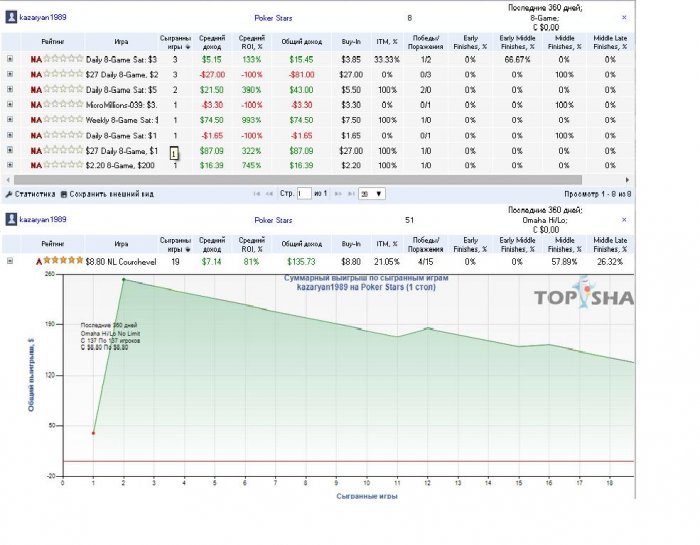
Task: Click user avatar icon in 8-Game panel
Action: pos(11,17)
